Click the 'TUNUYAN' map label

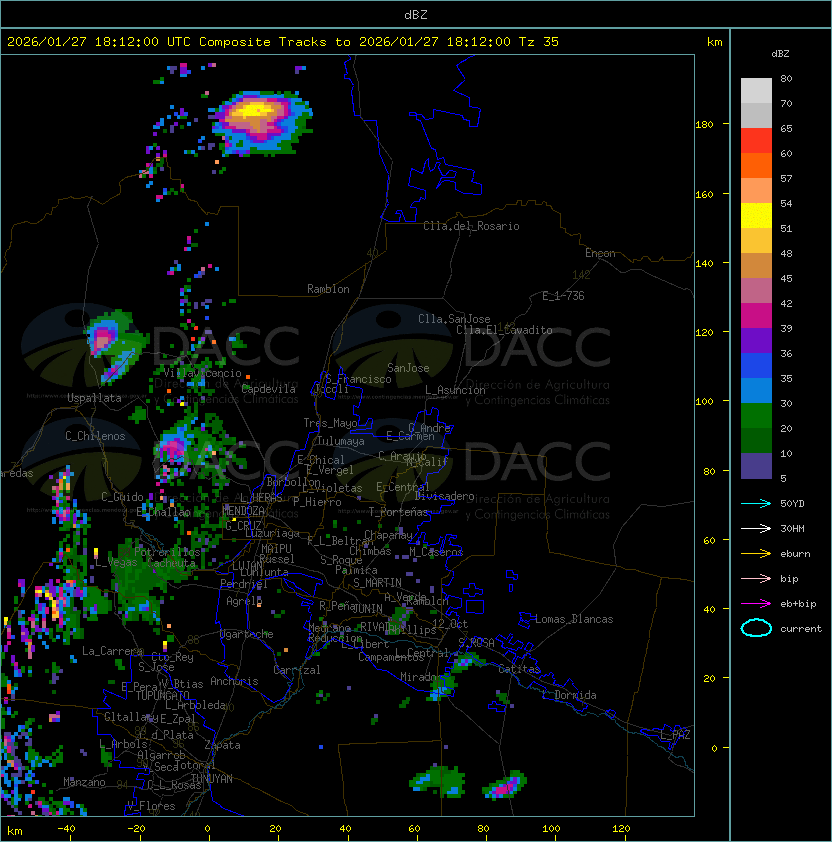coord(212,779)
